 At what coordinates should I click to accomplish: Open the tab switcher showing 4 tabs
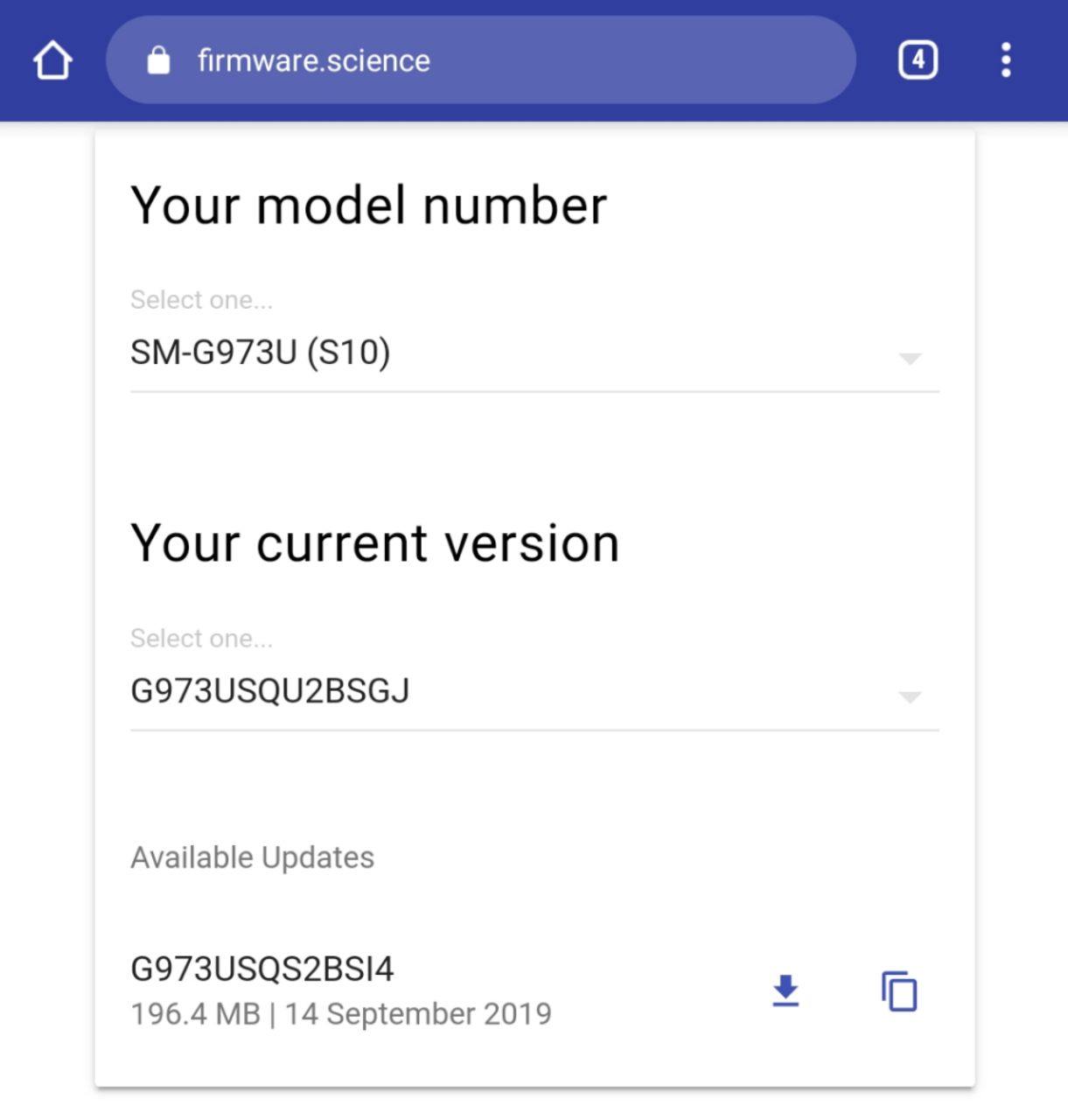[x=918, y=60]
